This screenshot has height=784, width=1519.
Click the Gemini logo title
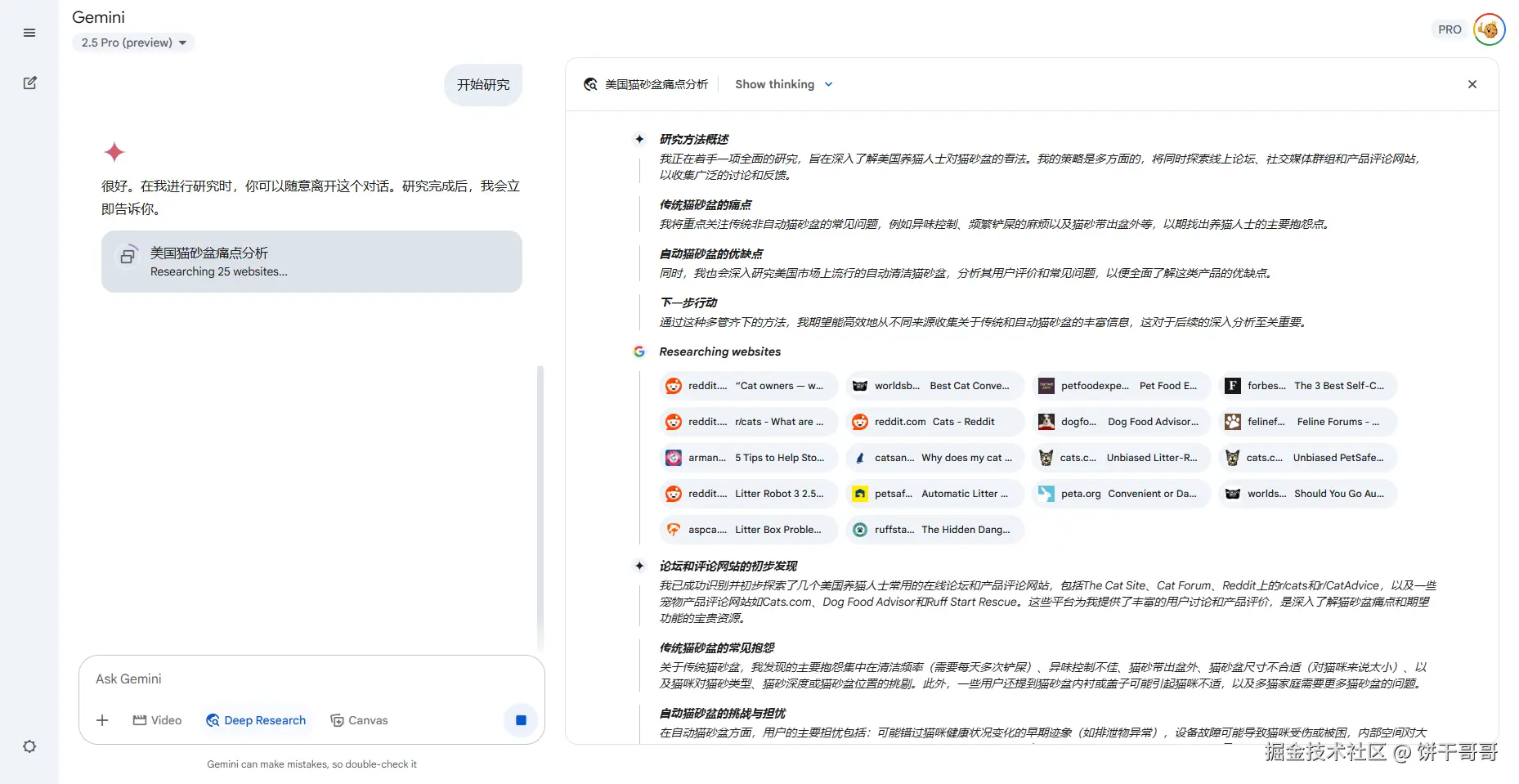coord(98,17)
